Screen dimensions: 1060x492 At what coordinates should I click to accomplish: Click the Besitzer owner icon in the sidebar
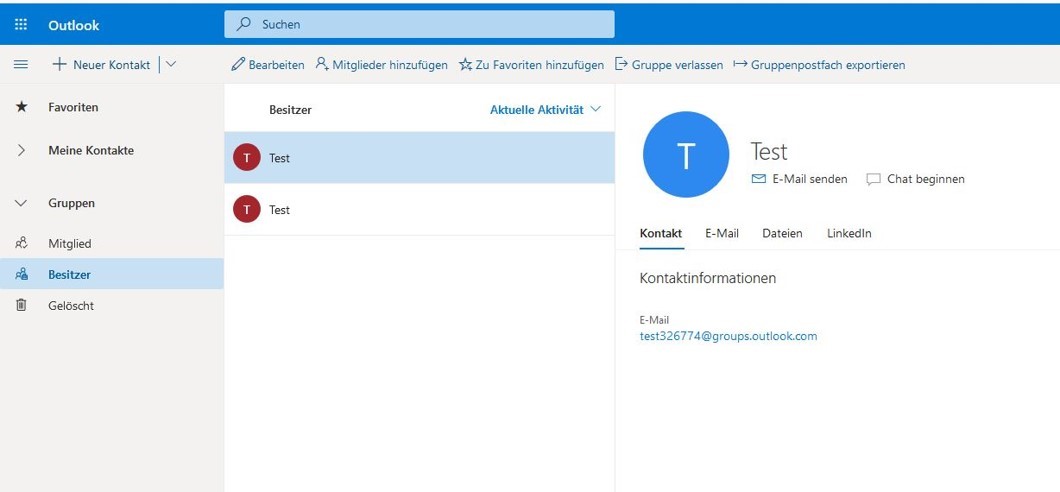click(21, 274)
